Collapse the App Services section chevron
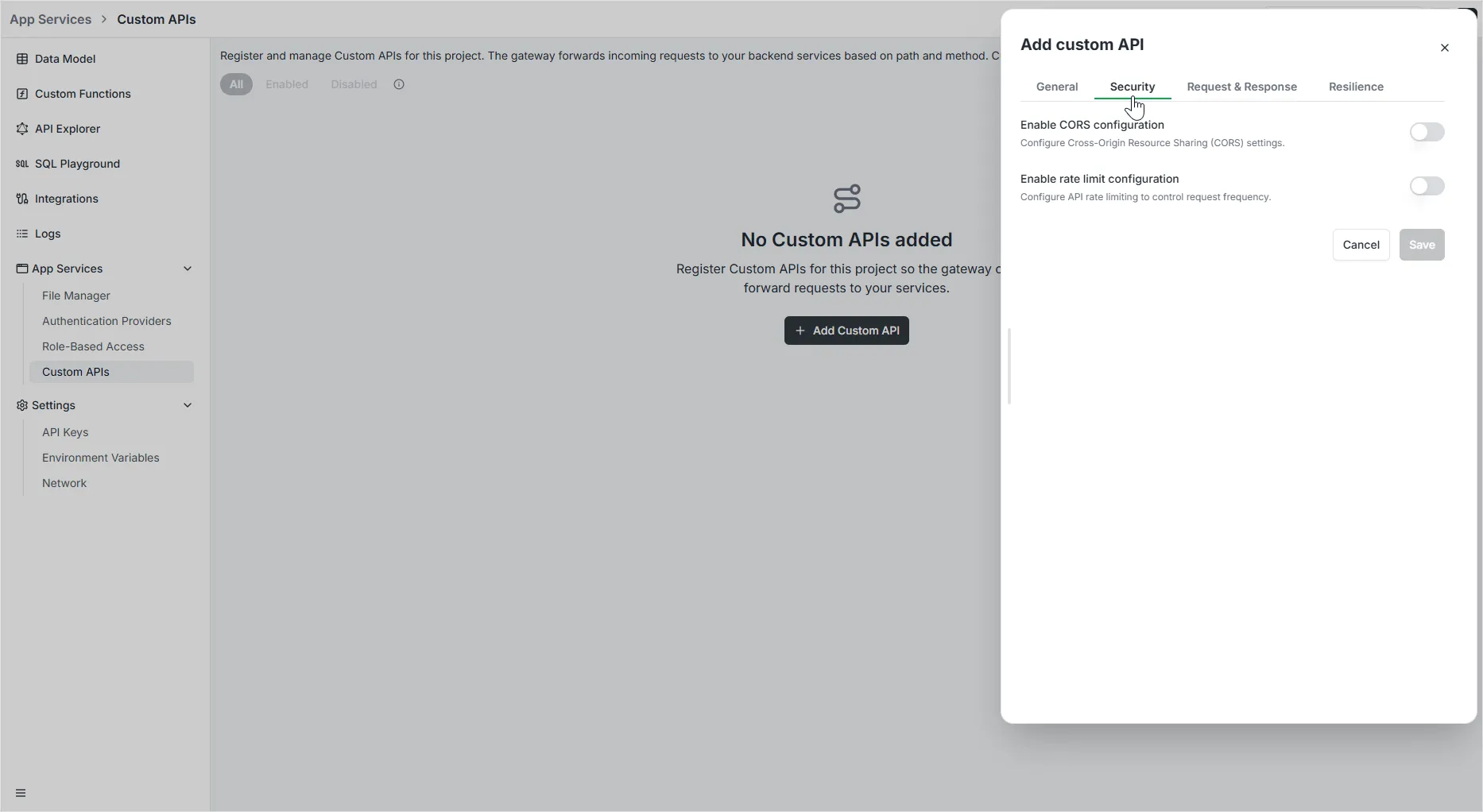 [x=188, y=269]
